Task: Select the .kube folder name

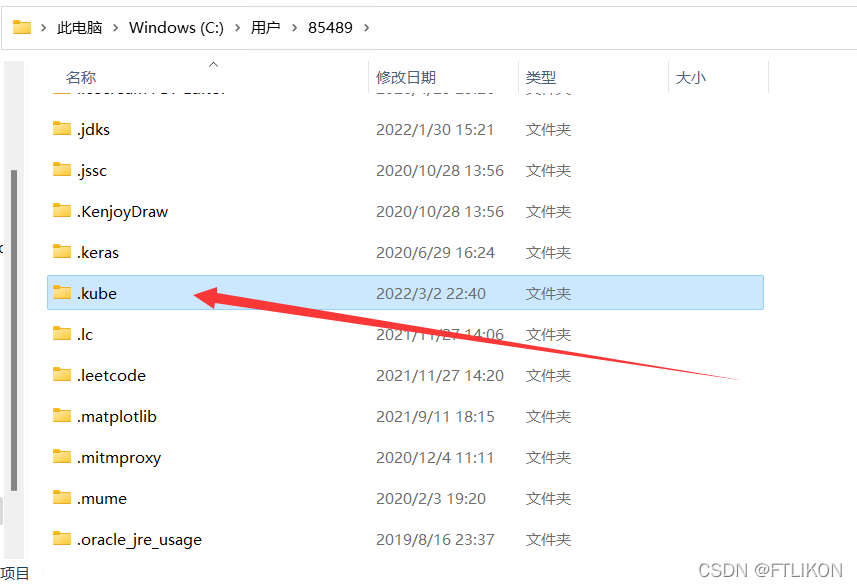Action: click(x=97, y=294)
